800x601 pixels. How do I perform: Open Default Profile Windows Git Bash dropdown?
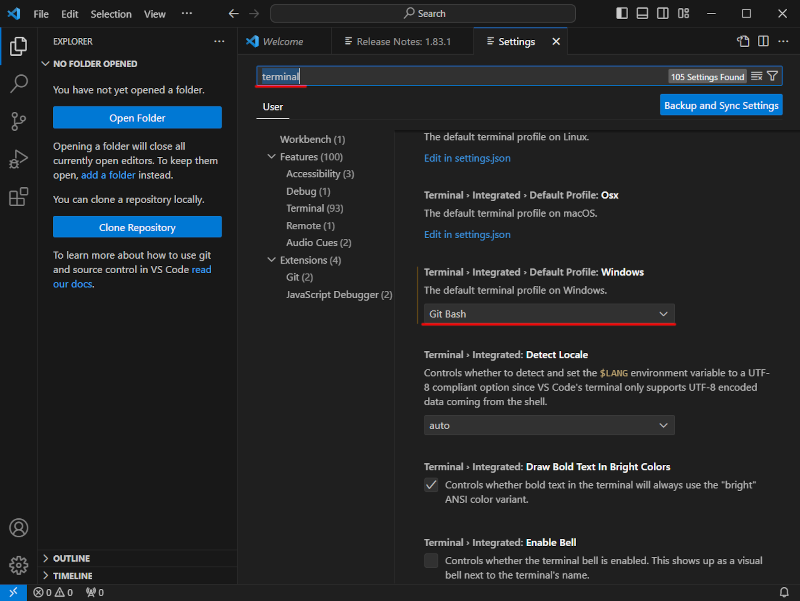(549, 314)
